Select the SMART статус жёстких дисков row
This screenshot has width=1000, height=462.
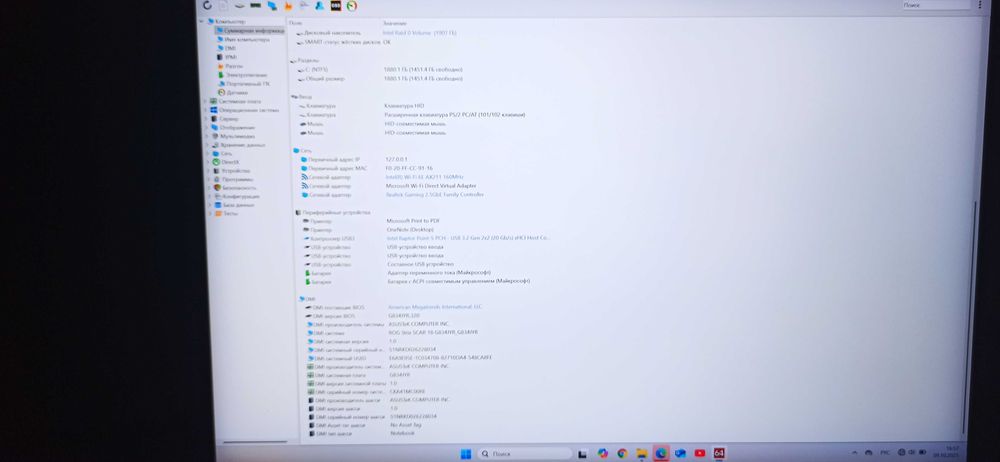pos(344,42)
